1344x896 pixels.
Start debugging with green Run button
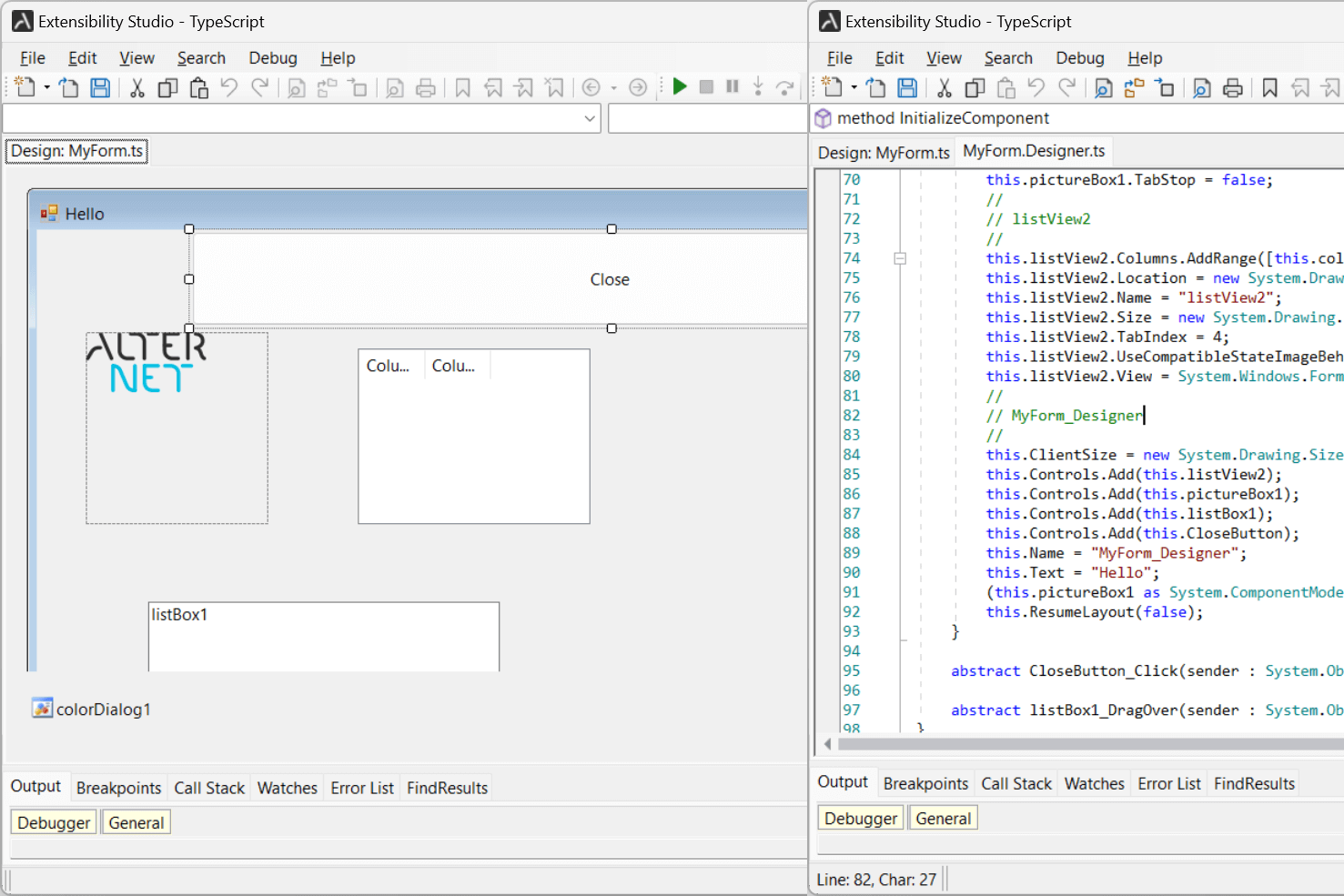[x=679, y=86]
